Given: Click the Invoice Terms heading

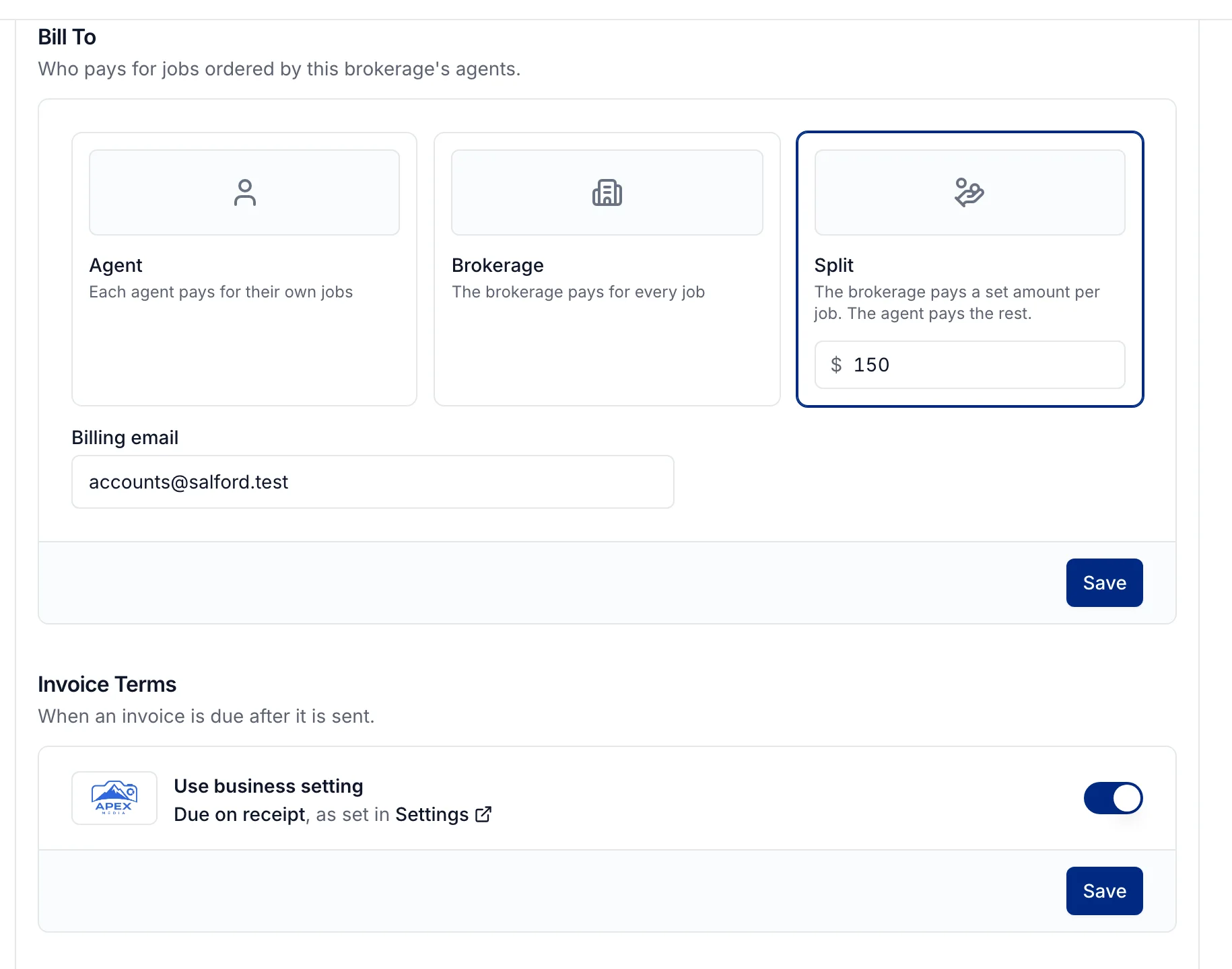Looking at the screenshot, I should [107, 684].
